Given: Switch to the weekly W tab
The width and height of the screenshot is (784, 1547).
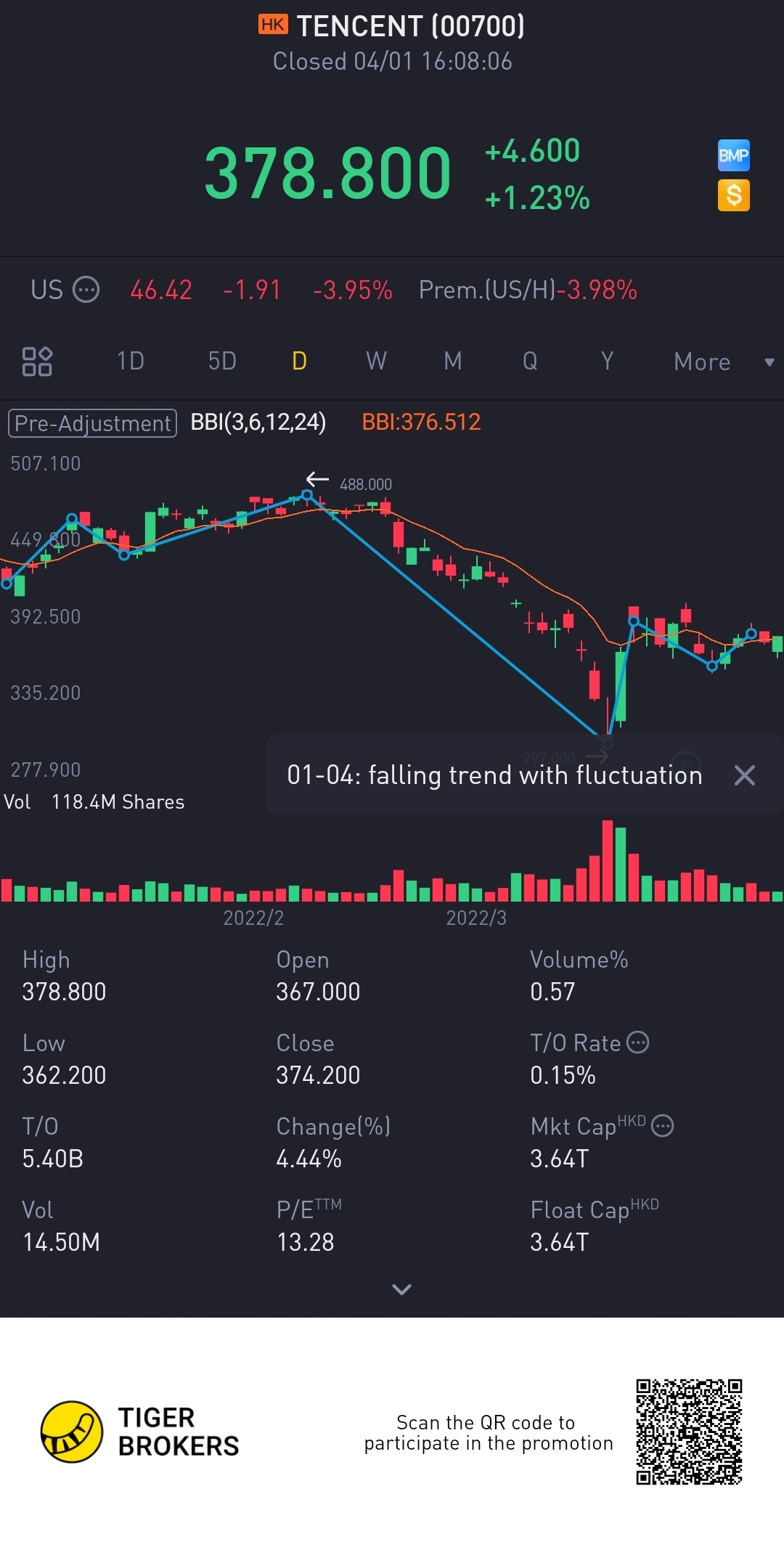Looking at the screenshot, I should pos(376,362).
